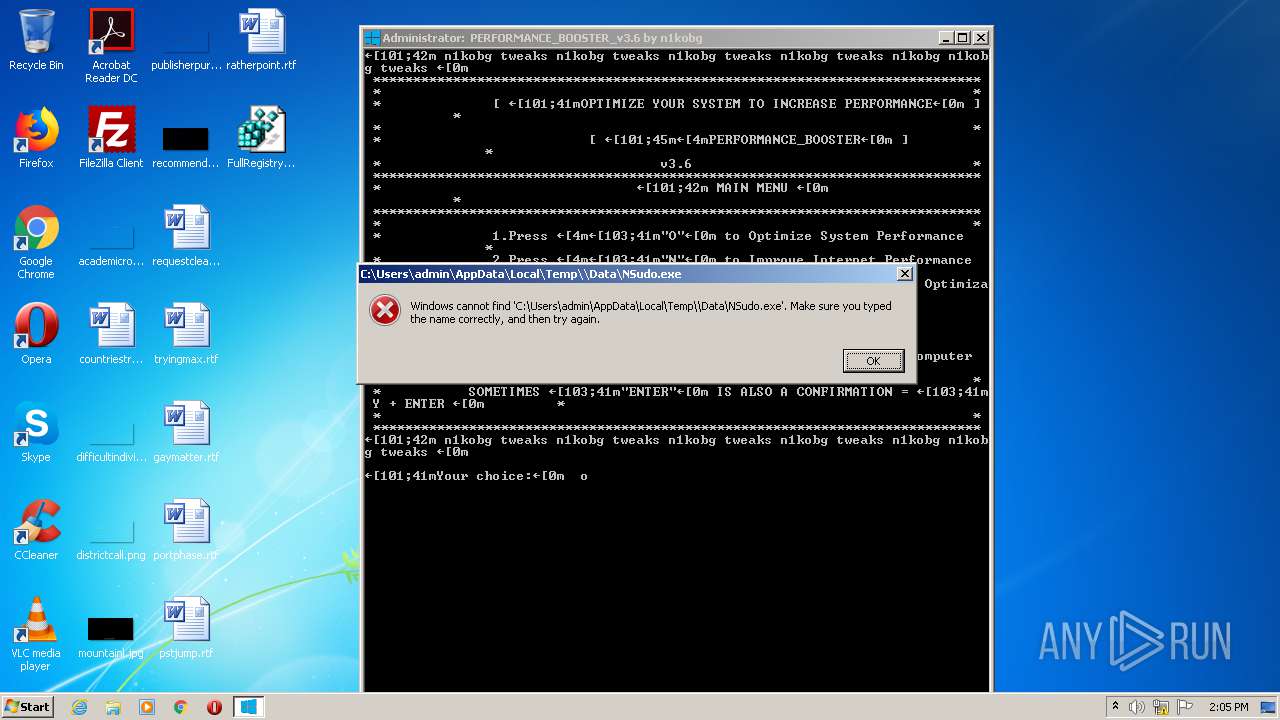The image size is (1280, 720).
Task: Open PERFORMANCE_BOOSTER console window system menu icon
Action: [372, 38]
